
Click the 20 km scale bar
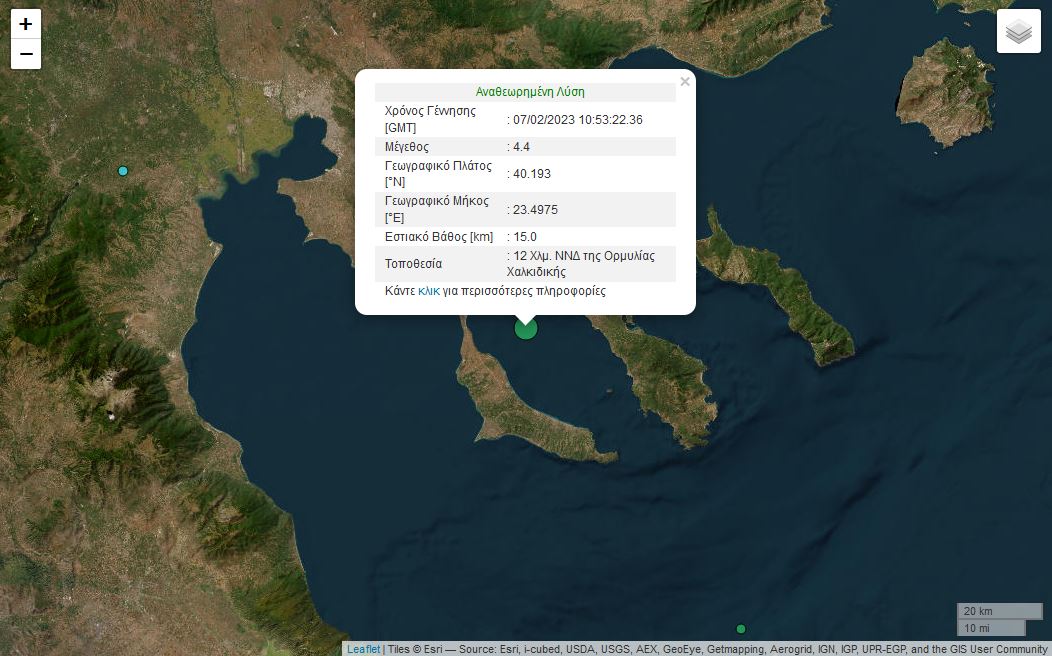coord(998,611)
